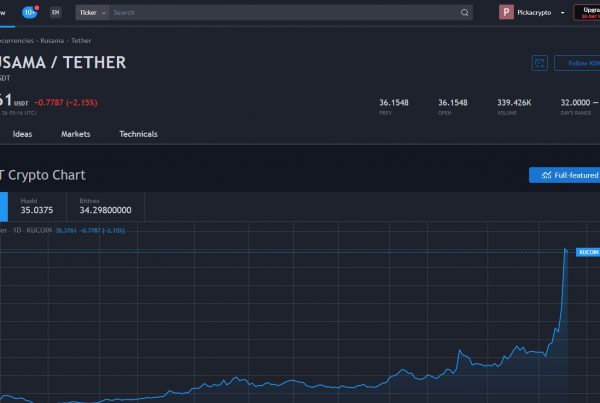Click the 36.1548 PREV value
Viewport: 600px width, 403px height.
pos(394,103)
